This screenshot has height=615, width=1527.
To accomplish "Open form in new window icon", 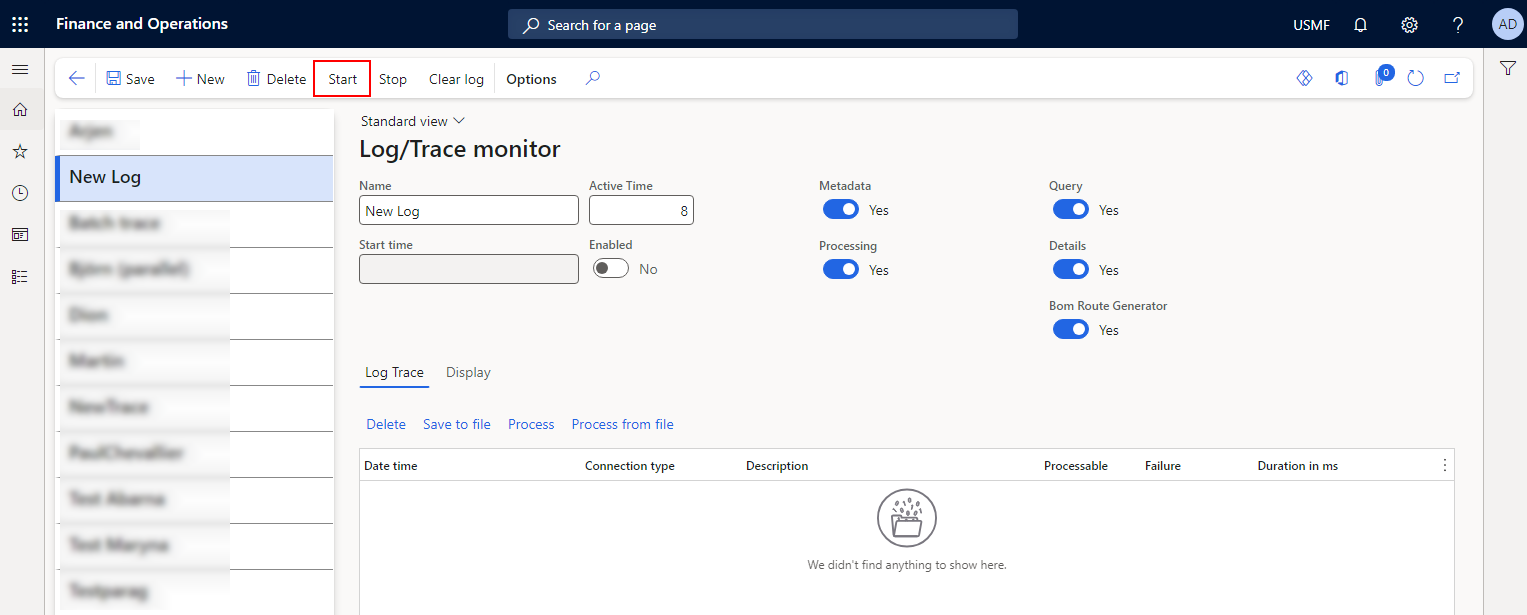I will (x=1452, y=78).
